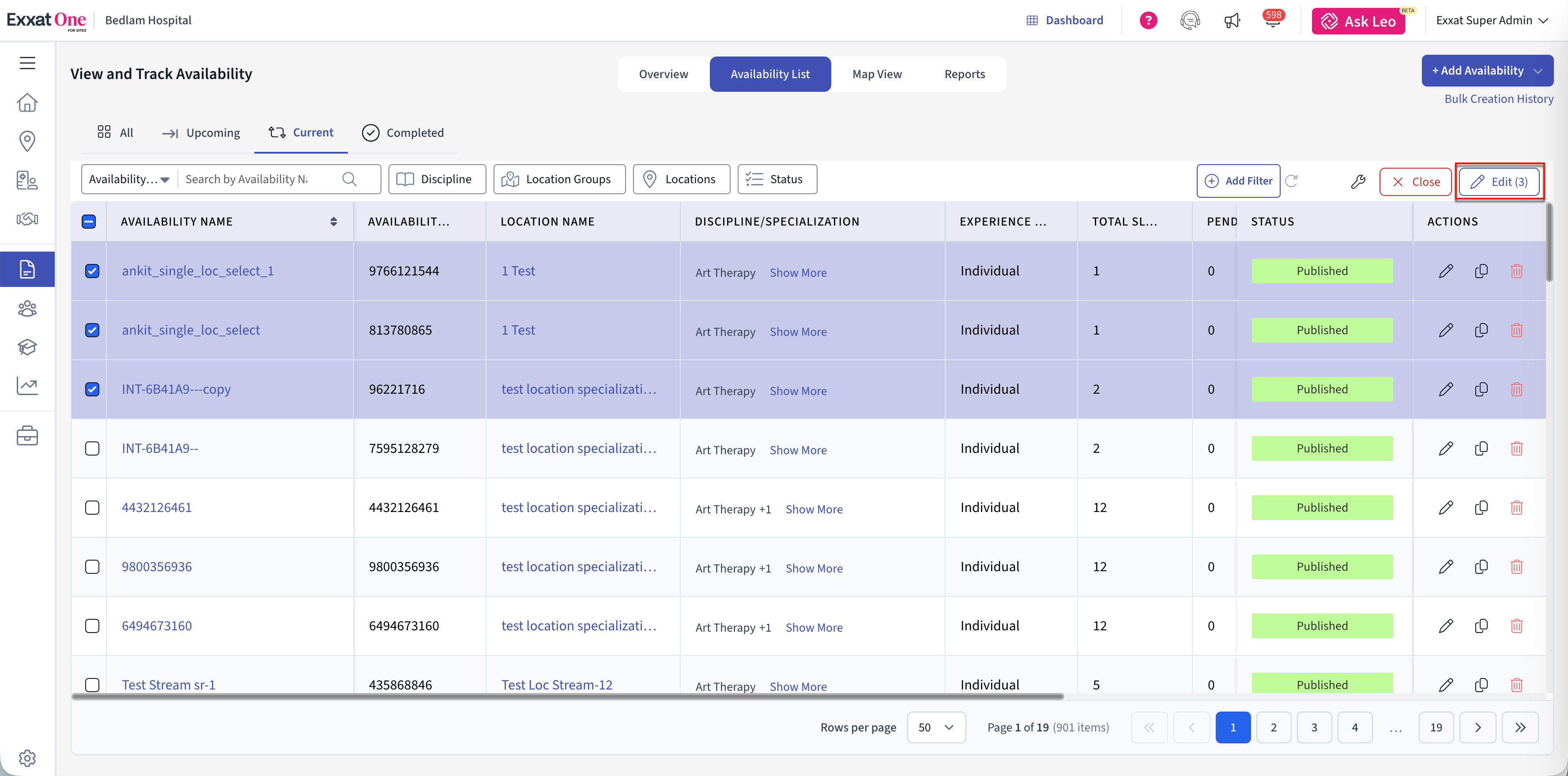Image resolution: width=1568 pixels, height=776 pixels.
Task: Click the Search by Availability Name field
Action: pos(259,180)
